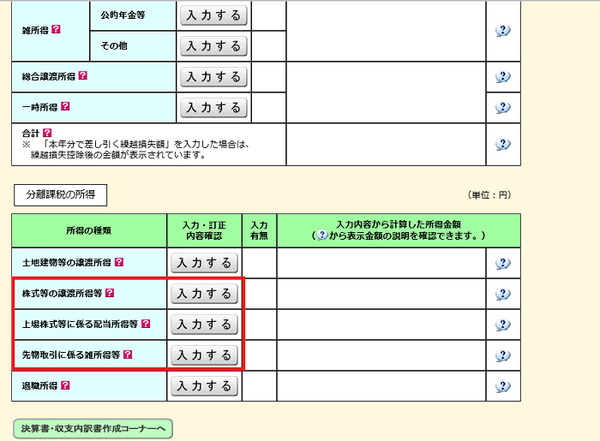Click 入力する button for 総合譲渡所得
Image resolution: width=600 pixels, height=441 pixels.
(x=214, y=77)
